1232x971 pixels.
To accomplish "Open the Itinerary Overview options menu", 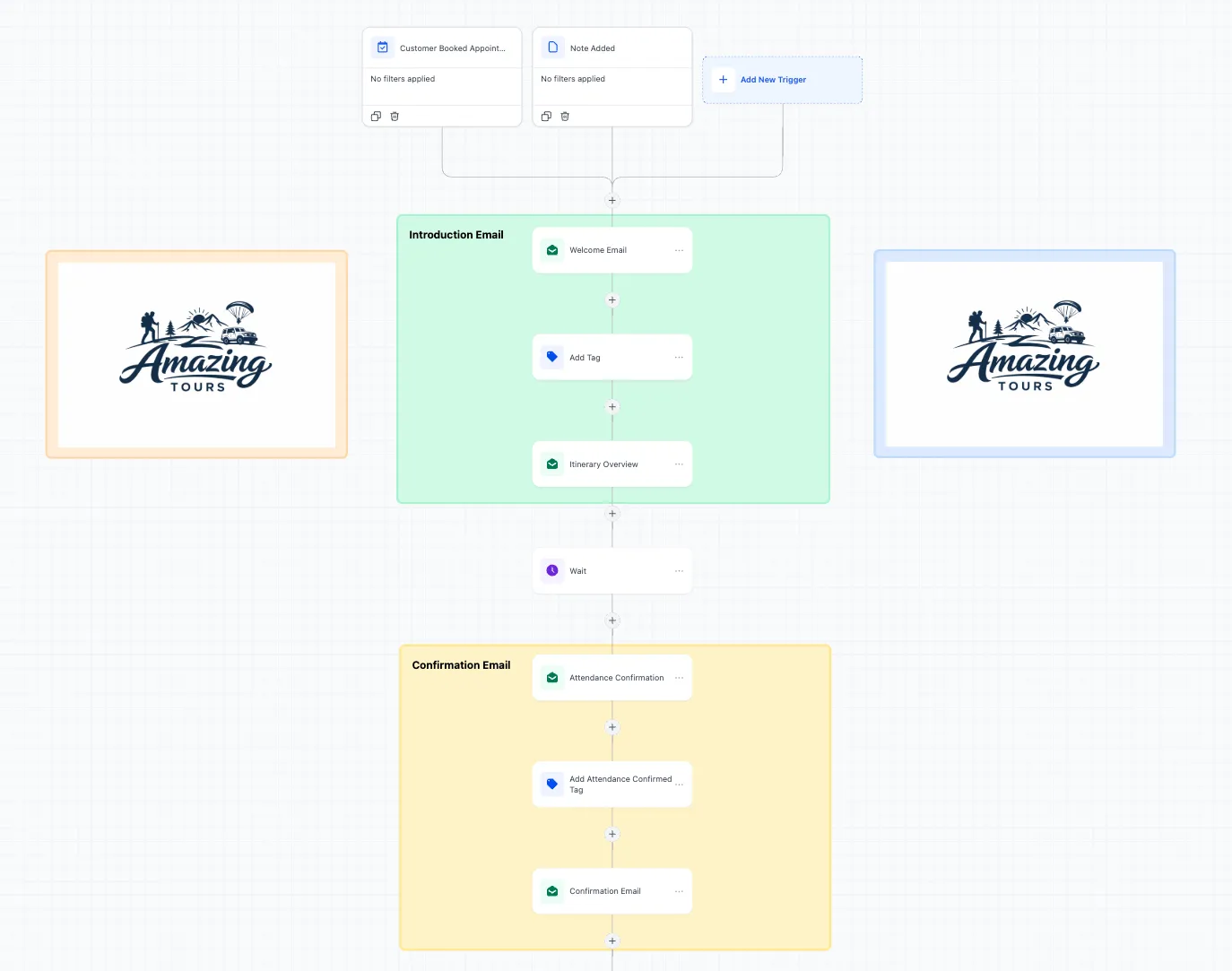I will click(x=679, y=464).
